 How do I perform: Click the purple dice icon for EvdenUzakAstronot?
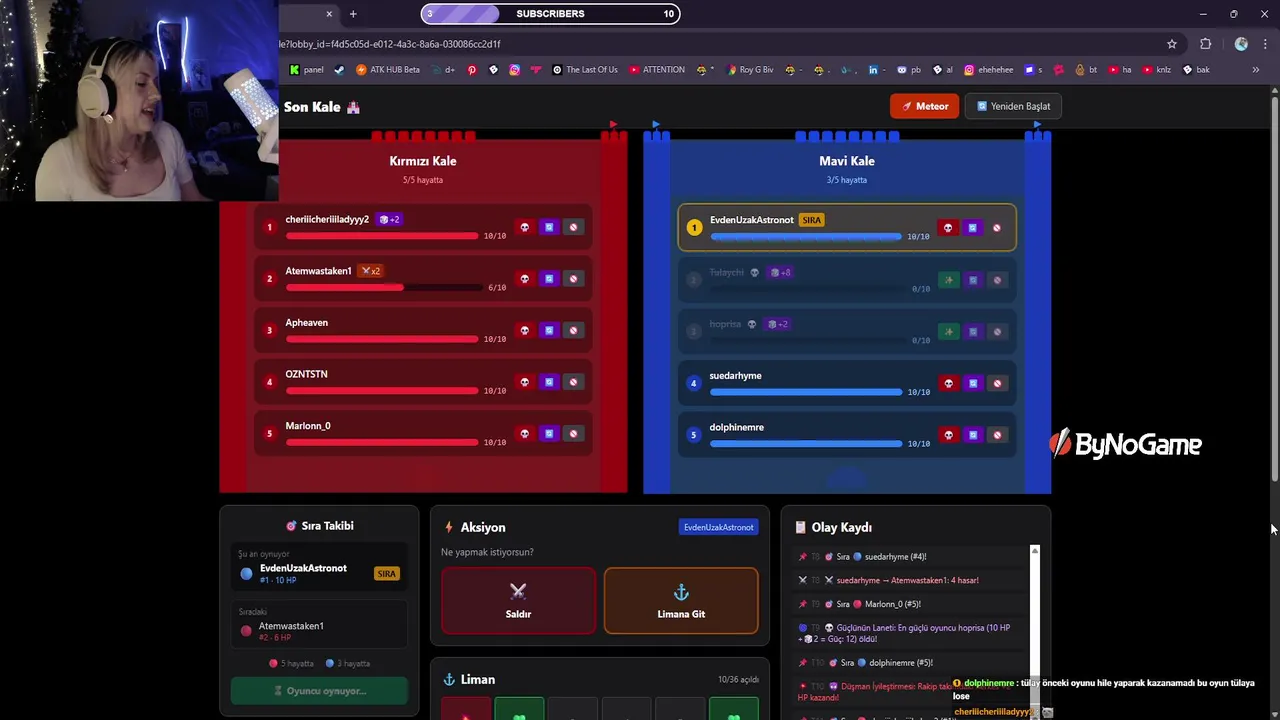coord(972,228)
